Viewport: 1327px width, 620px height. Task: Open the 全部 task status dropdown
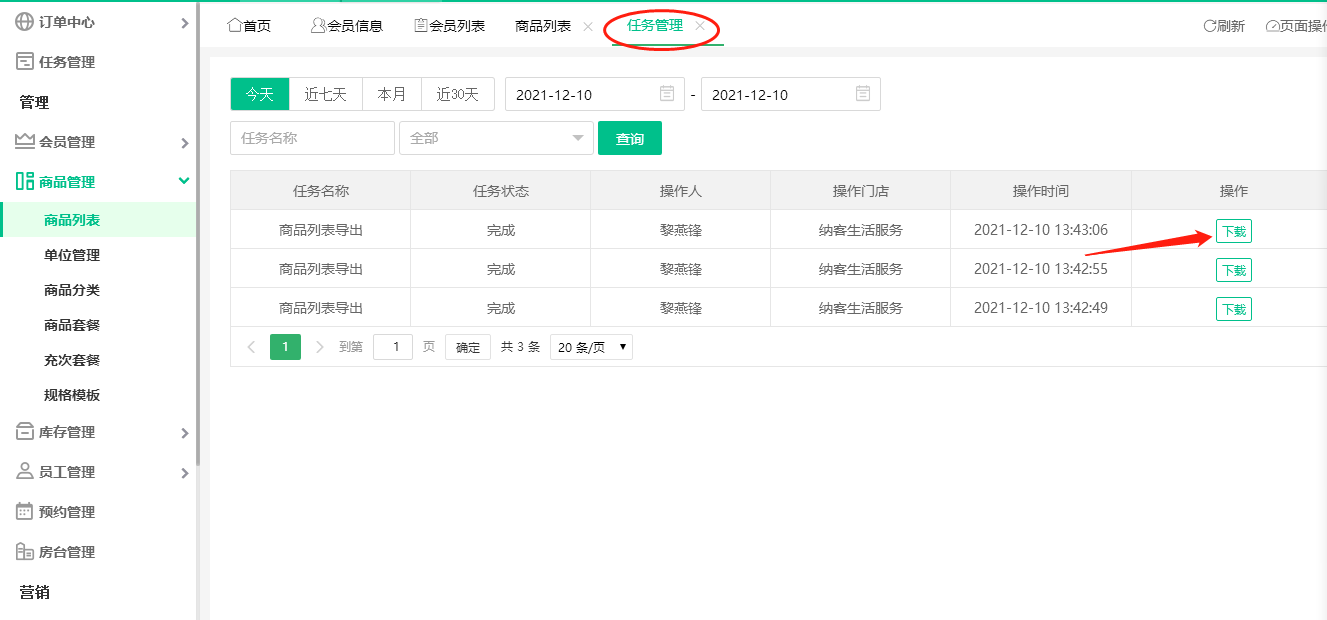[496, 138]
